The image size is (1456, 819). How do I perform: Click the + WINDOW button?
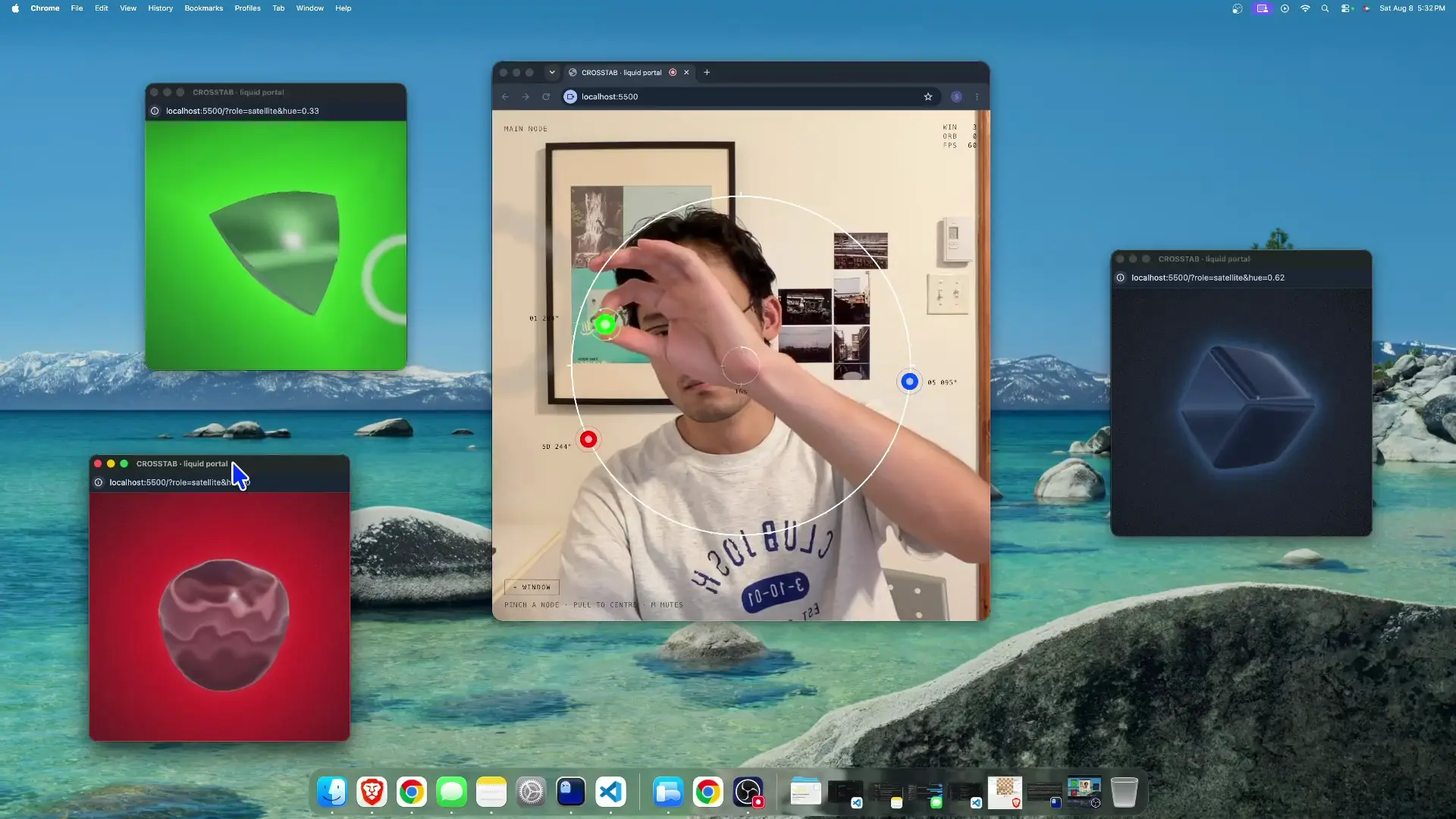click(532, 587)
